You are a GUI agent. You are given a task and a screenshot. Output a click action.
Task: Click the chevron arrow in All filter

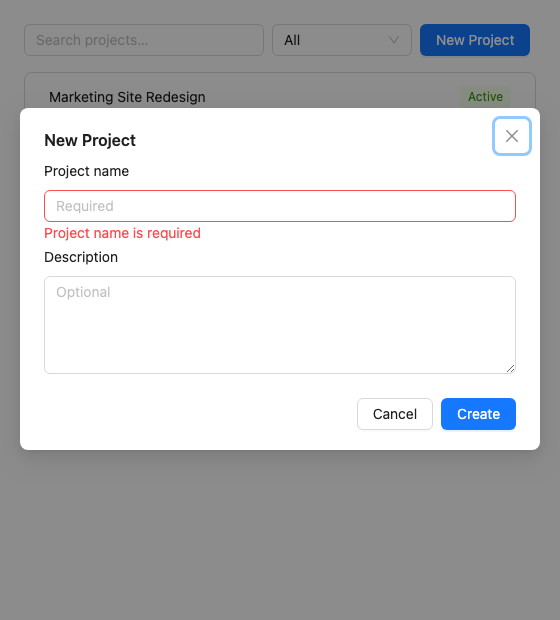[x=394, y=40]
